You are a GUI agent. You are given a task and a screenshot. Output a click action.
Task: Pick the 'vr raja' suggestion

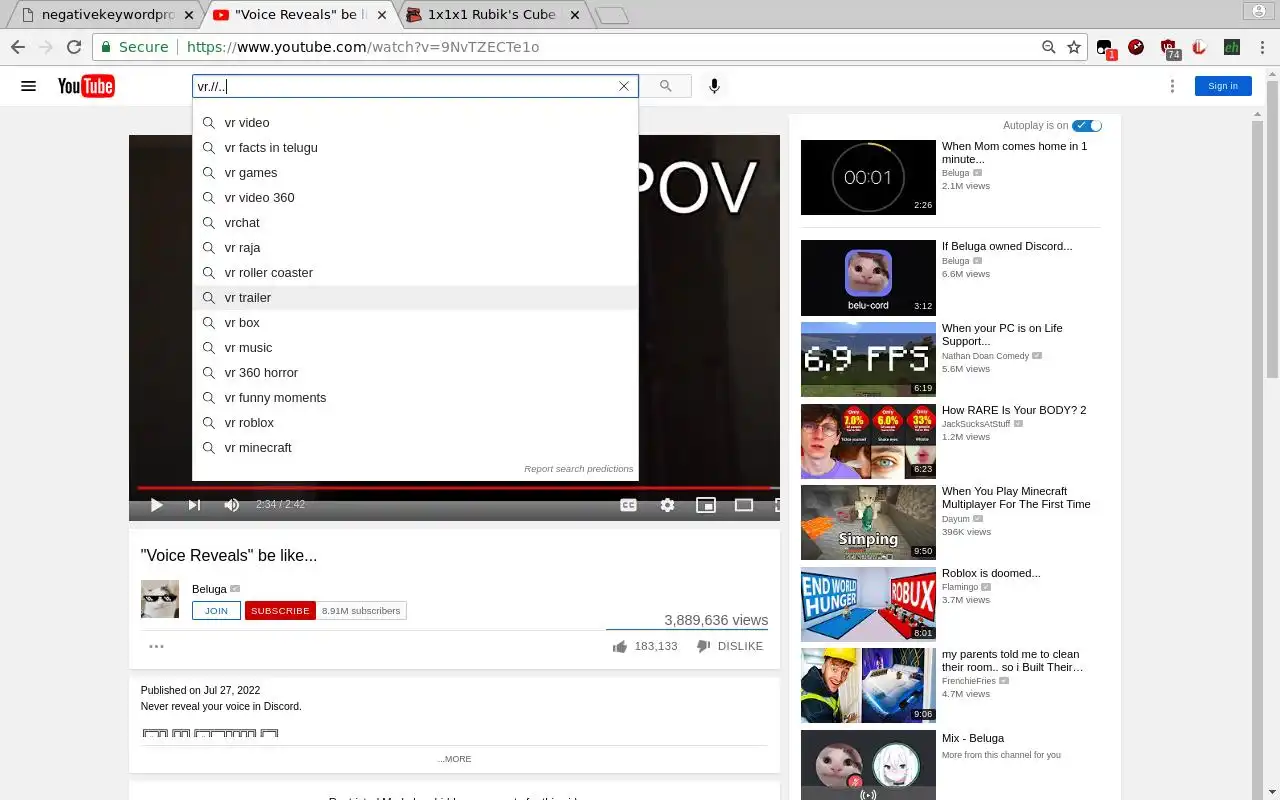pyautogui.click(x=415, y=247)
